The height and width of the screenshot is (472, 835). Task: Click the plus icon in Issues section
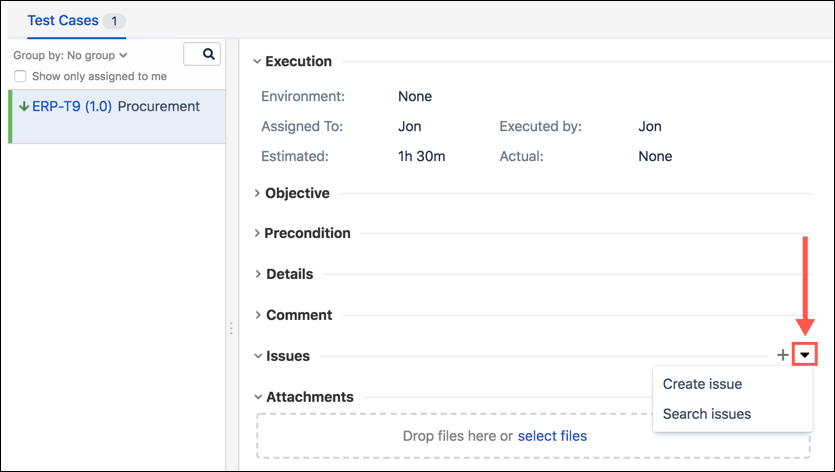tap(782, 355)
